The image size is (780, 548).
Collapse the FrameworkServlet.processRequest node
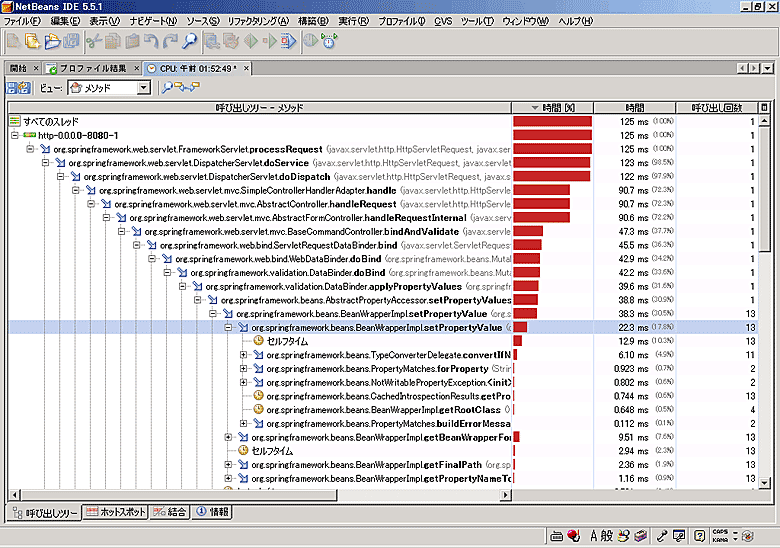coord(30,149)
